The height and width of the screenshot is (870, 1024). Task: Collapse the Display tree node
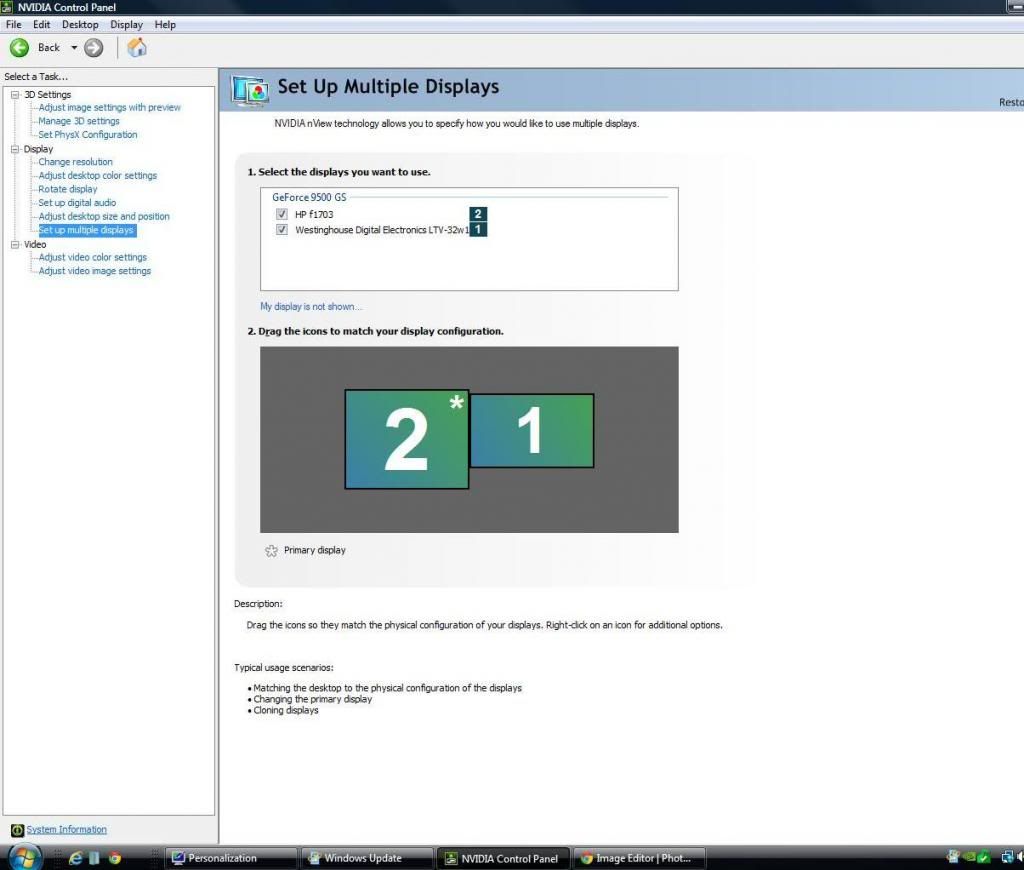tap(14, 149)
